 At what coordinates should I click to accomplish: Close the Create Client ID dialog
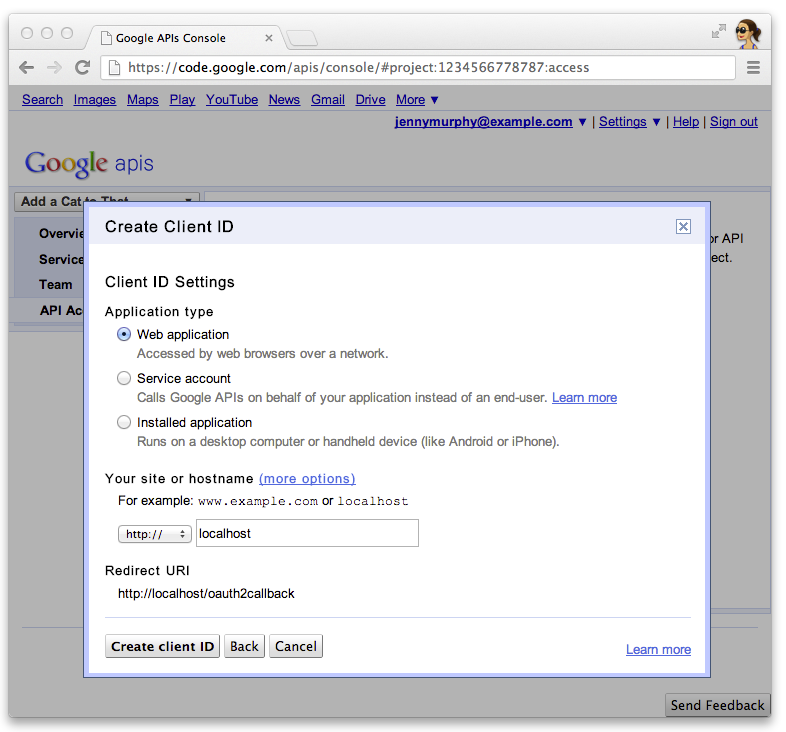point(683,227)
